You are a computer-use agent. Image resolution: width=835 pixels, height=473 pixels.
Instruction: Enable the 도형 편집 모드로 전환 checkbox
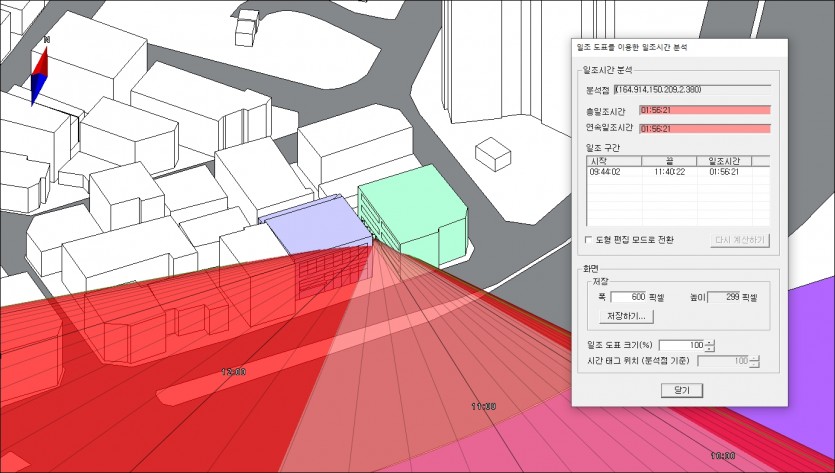[x=587, y=240]
